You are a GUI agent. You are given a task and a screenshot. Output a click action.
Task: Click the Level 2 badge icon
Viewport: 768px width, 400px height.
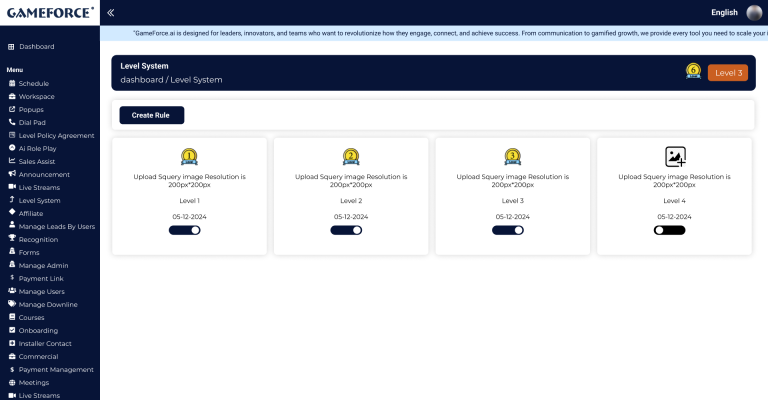(x=351, y=156)
